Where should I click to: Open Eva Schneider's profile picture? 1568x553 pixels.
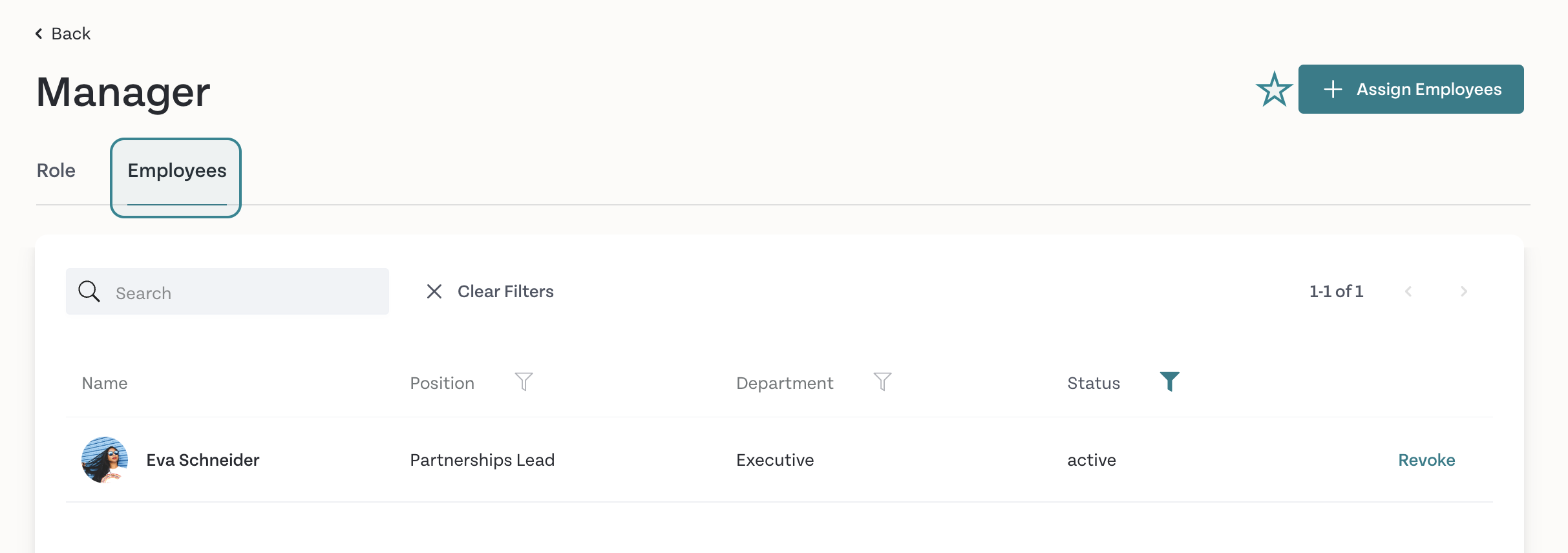click(105, 460)
